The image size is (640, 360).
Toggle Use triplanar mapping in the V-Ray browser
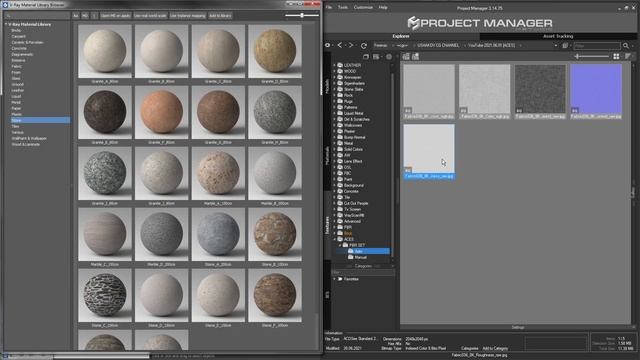point(188,16)
